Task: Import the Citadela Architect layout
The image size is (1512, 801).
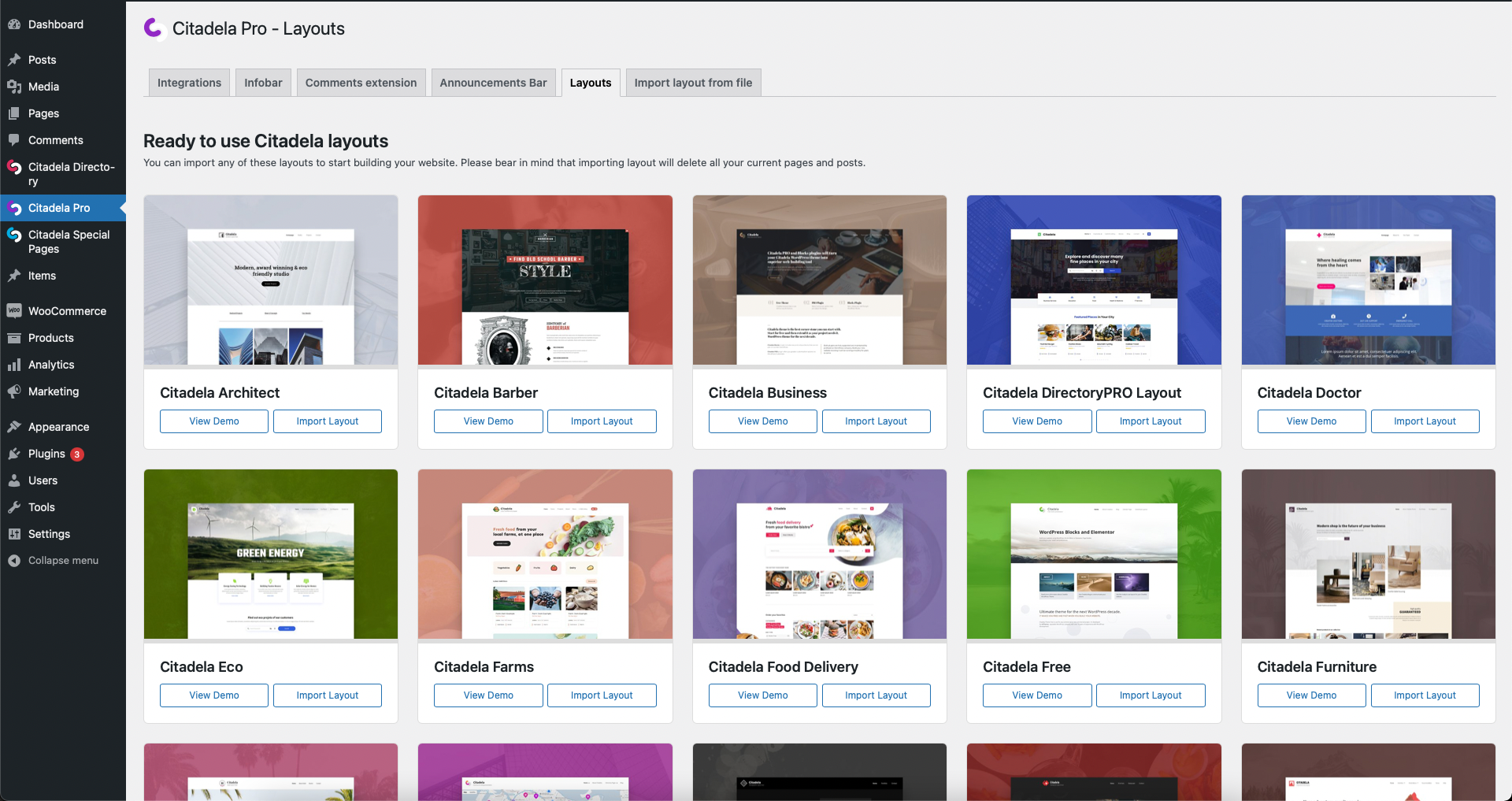Action: click(328, 421)
